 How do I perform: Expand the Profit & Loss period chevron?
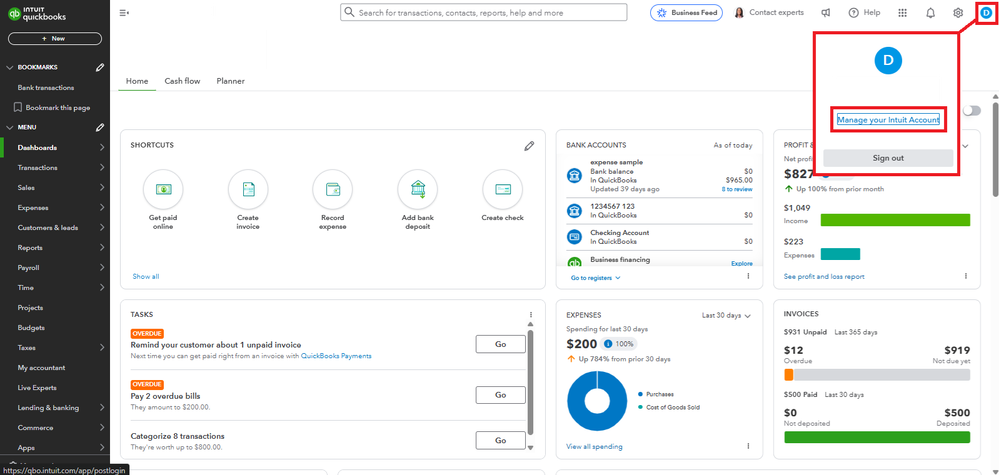click(x=965, y=146)
